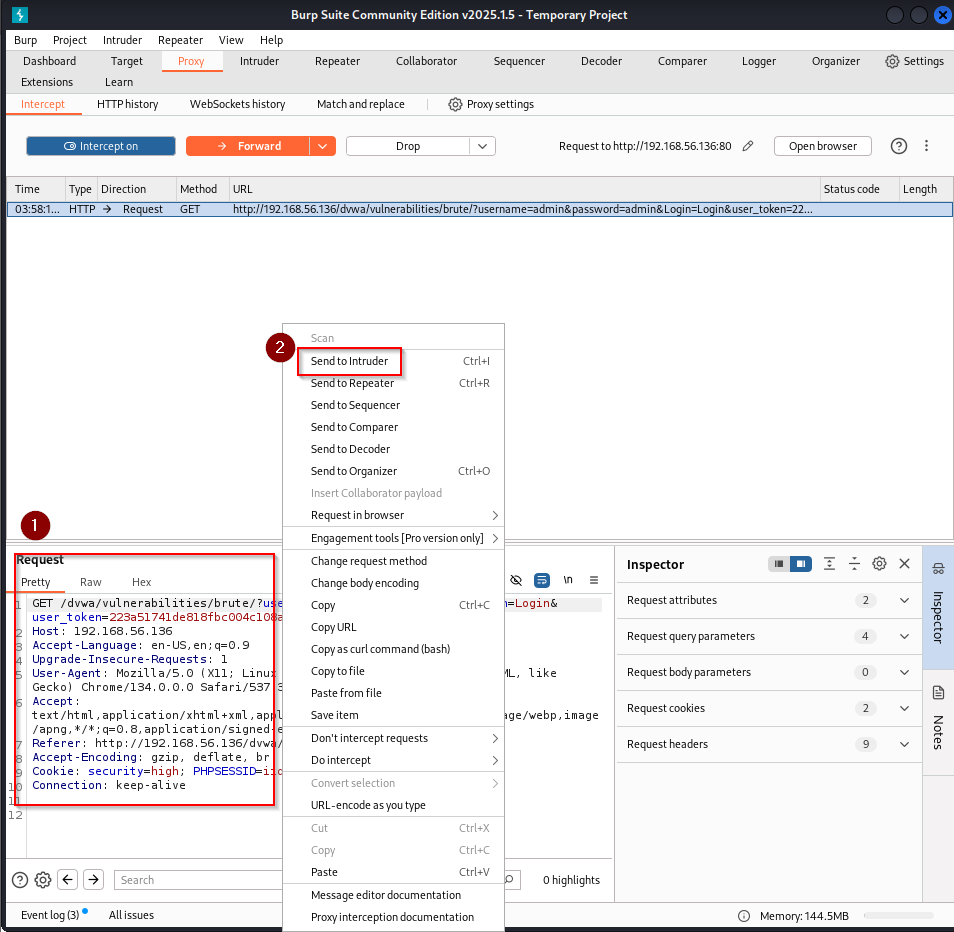Select Send to Organizer from context menu
Viewport: 954px width, 932px height.
[394, 471]
